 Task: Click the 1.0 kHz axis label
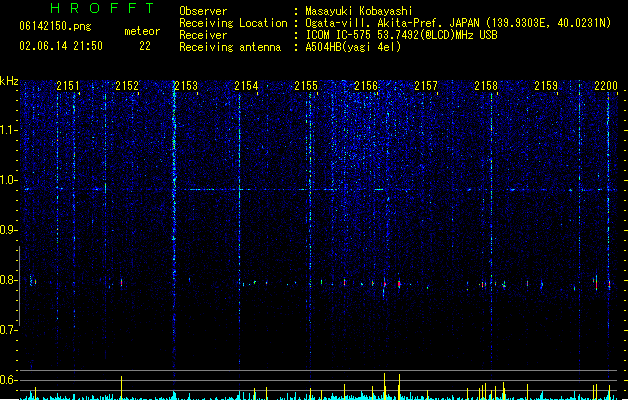(8, 180)
